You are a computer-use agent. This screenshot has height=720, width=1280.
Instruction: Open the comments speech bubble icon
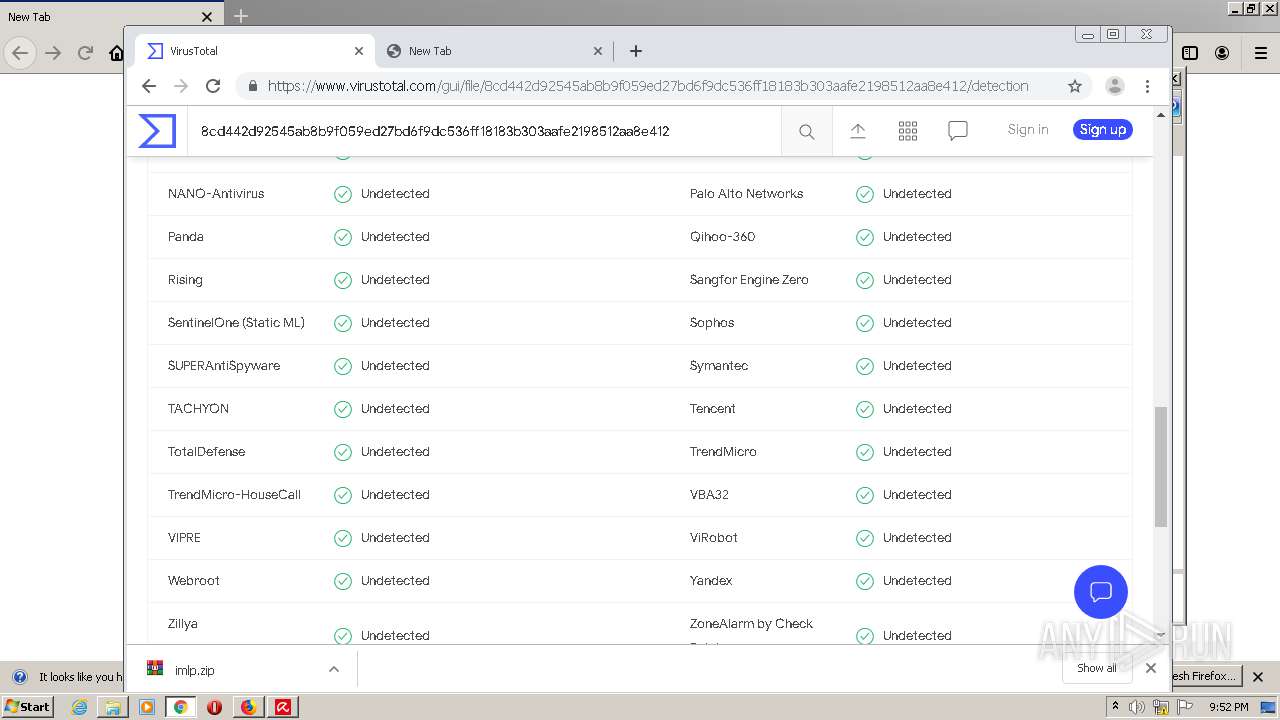(958, 131)
